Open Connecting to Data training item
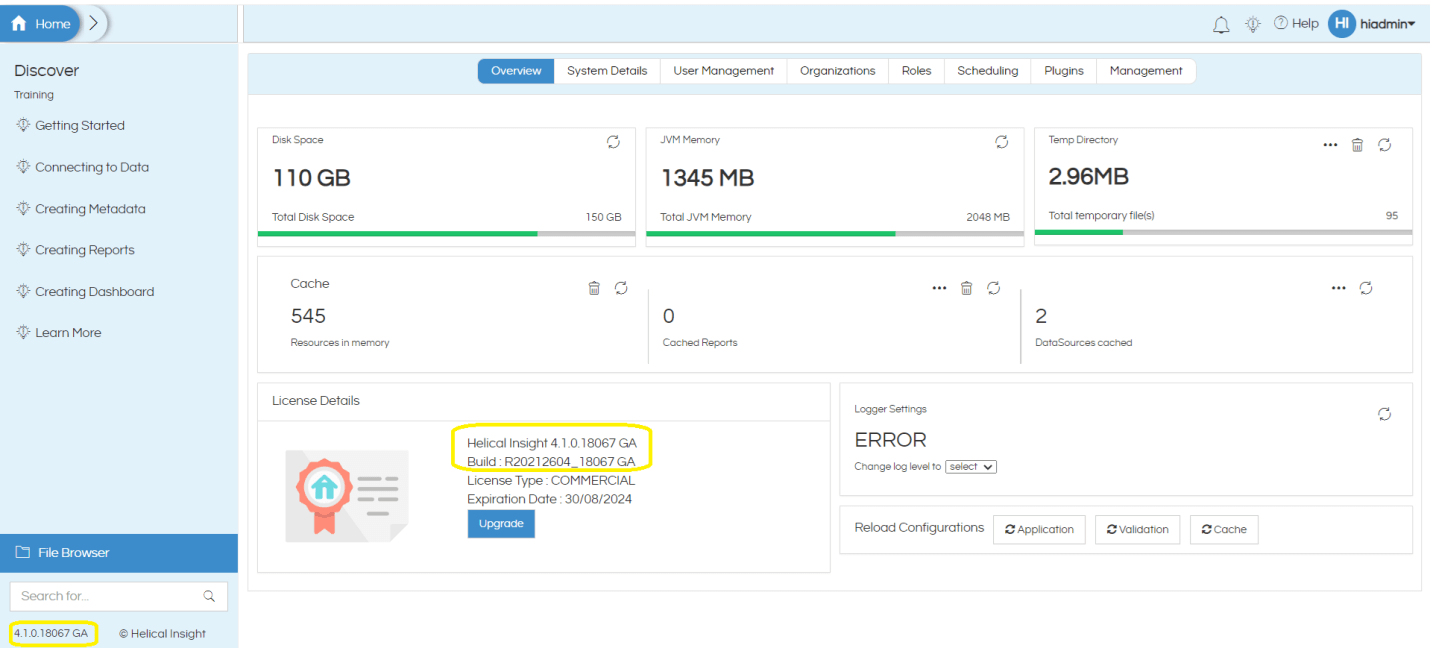 pyautogui.click(x=92, y=167)
